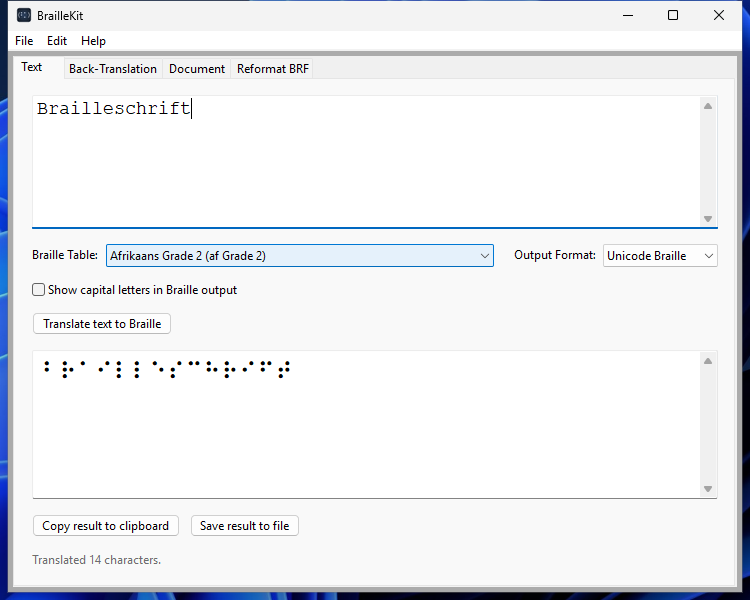Click into the Brailleschrift input text area
Viewport: 750px width, 600px height.
(x=366, y=162)
